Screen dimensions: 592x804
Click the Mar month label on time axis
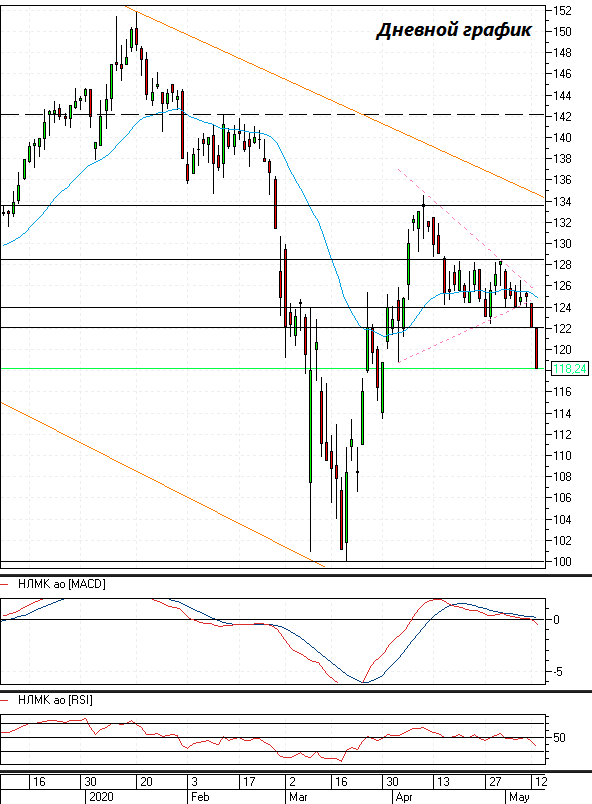tap(298, 797)
